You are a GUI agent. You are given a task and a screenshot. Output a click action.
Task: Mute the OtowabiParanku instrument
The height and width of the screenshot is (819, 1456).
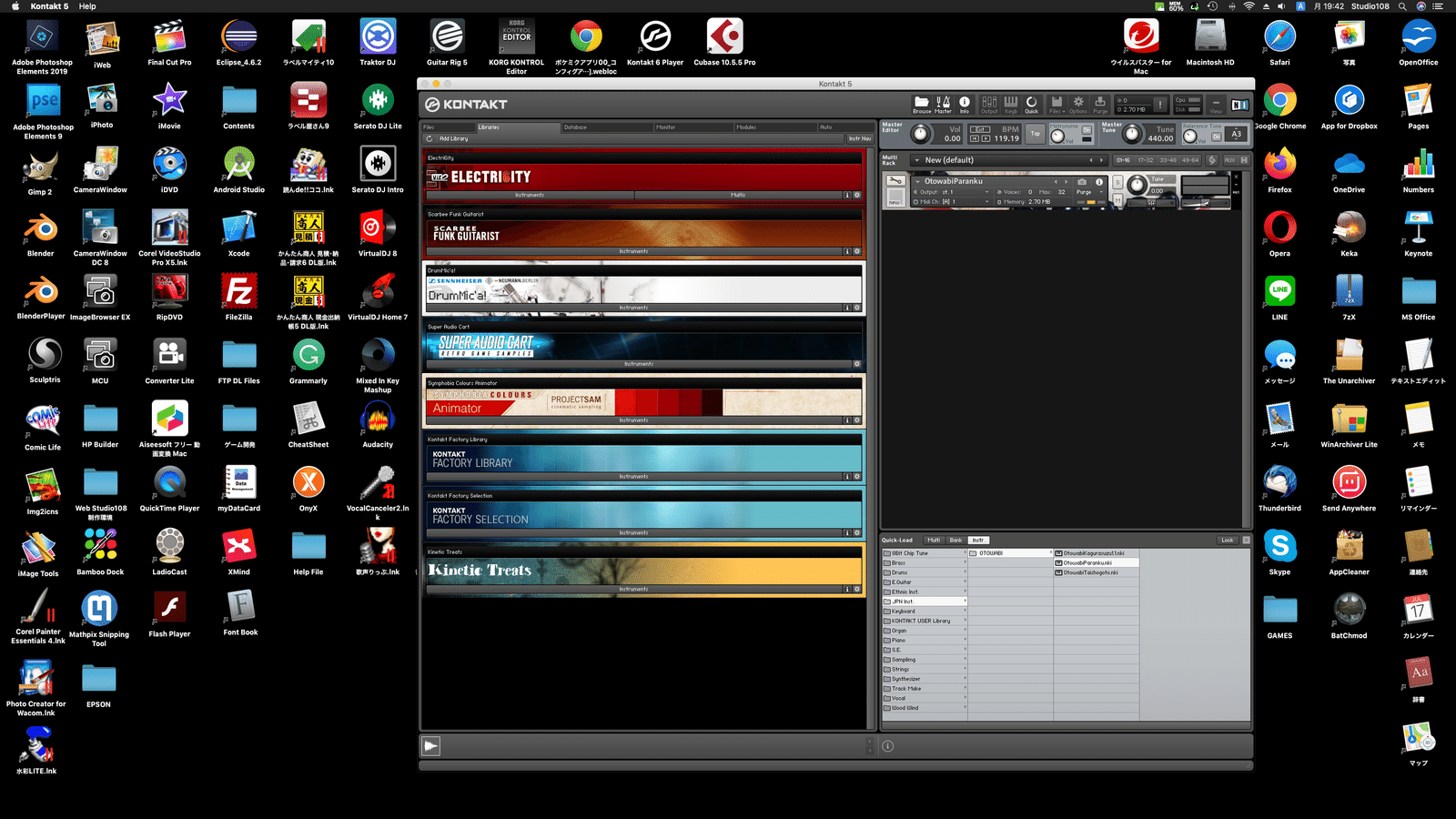pyautogui.click(x=1117, y=200)
